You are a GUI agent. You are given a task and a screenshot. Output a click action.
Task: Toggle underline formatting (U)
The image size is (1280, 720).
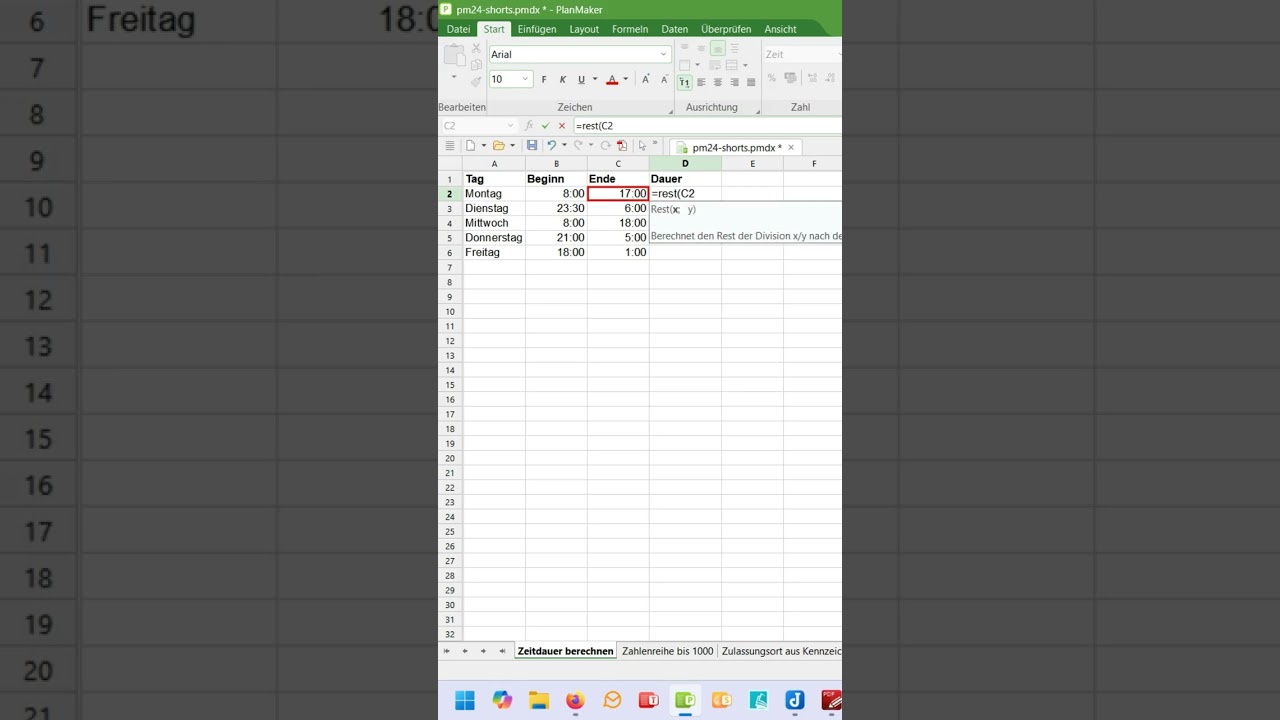pyautogui.click(x=581, y=79)
